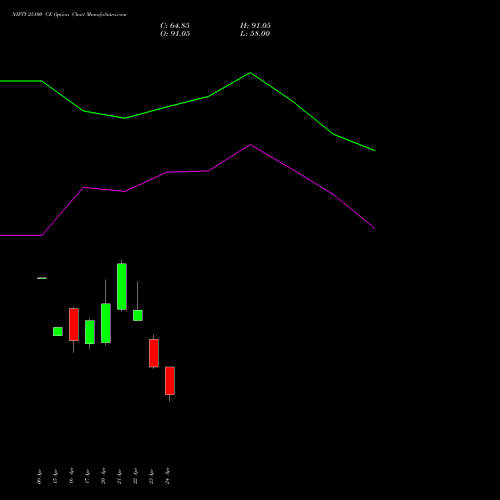The width and height of the screenshot is (500, 500).
Task: Select the 17 Apr date label
Action: (87, 476)
